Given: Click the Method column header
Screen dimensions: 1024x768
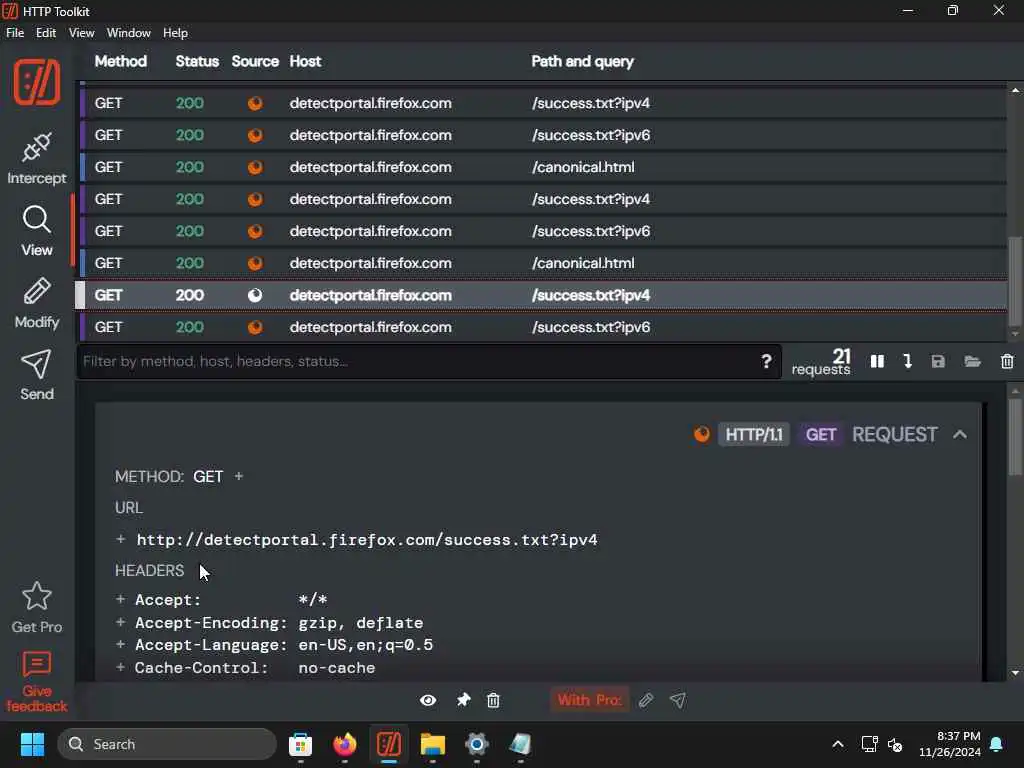Looking at the screenshot, I should 121,61.
